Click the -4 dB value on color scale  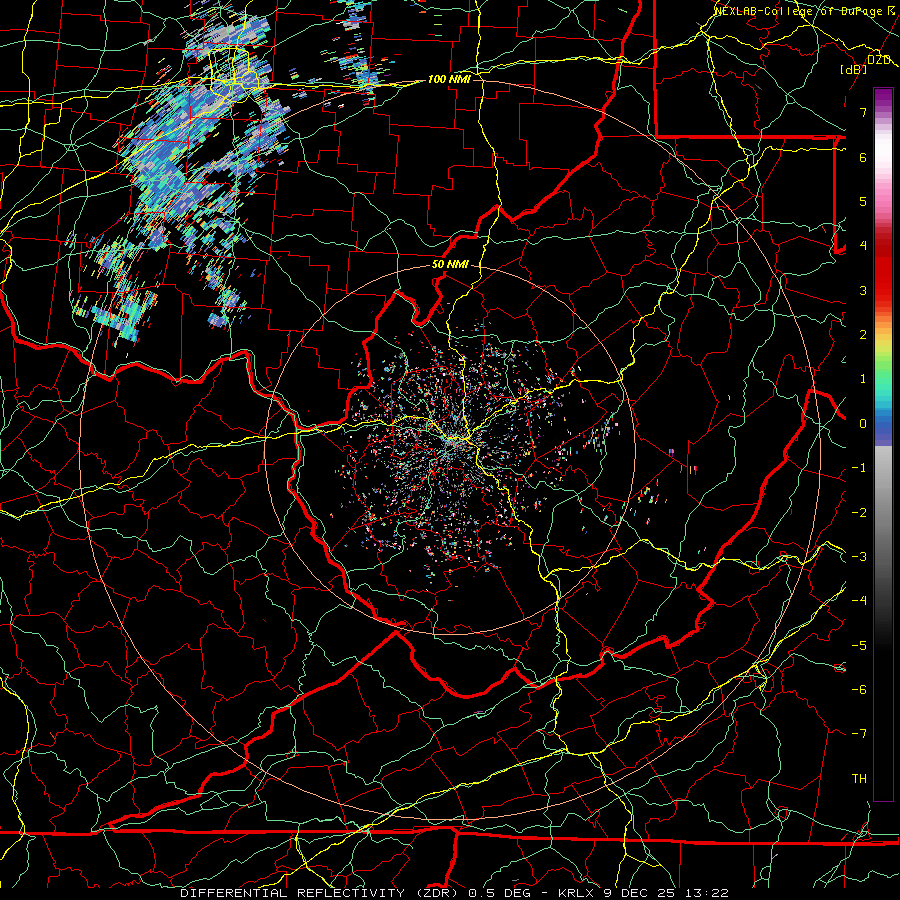coord(859,601)
